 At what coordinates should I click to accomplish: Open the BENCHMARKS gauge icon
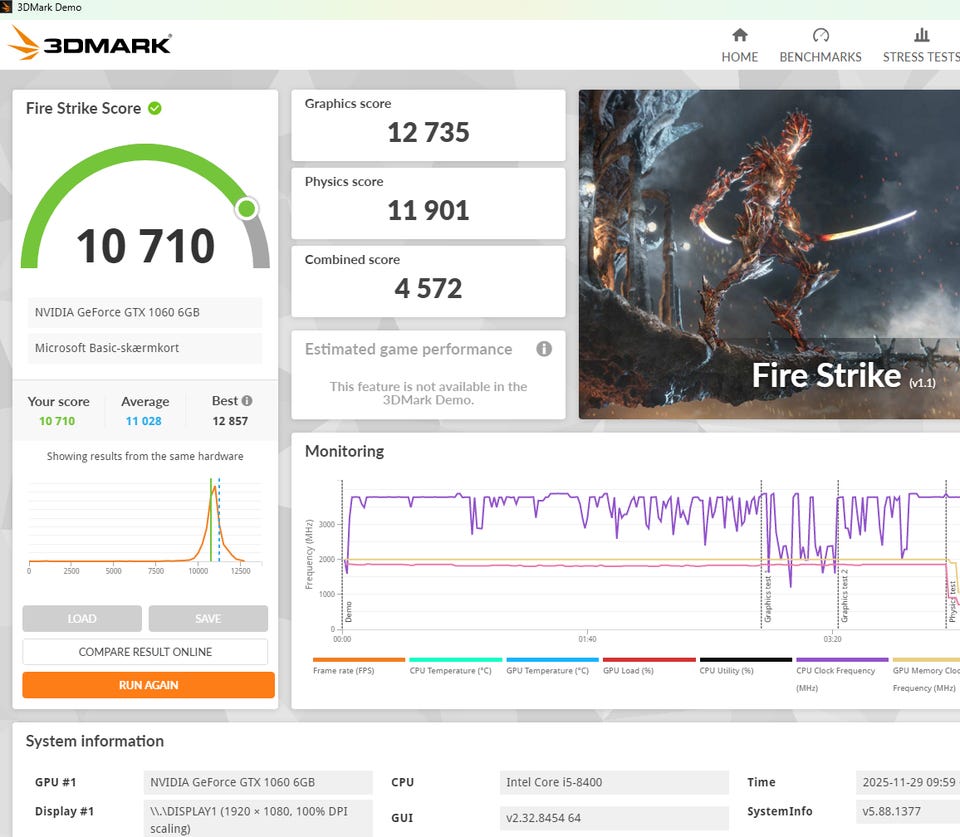[820, 35]
